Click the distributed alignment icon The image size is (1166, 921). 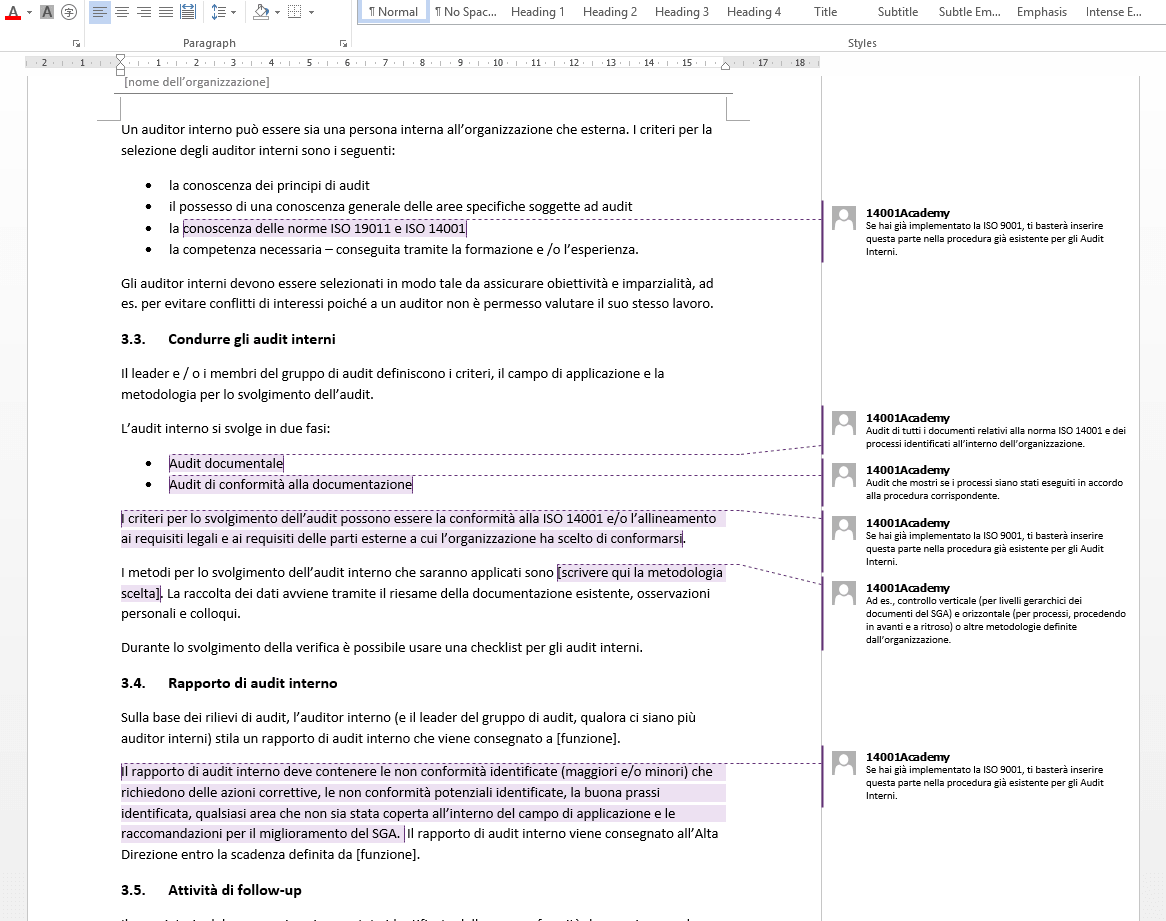click(188, 12)
